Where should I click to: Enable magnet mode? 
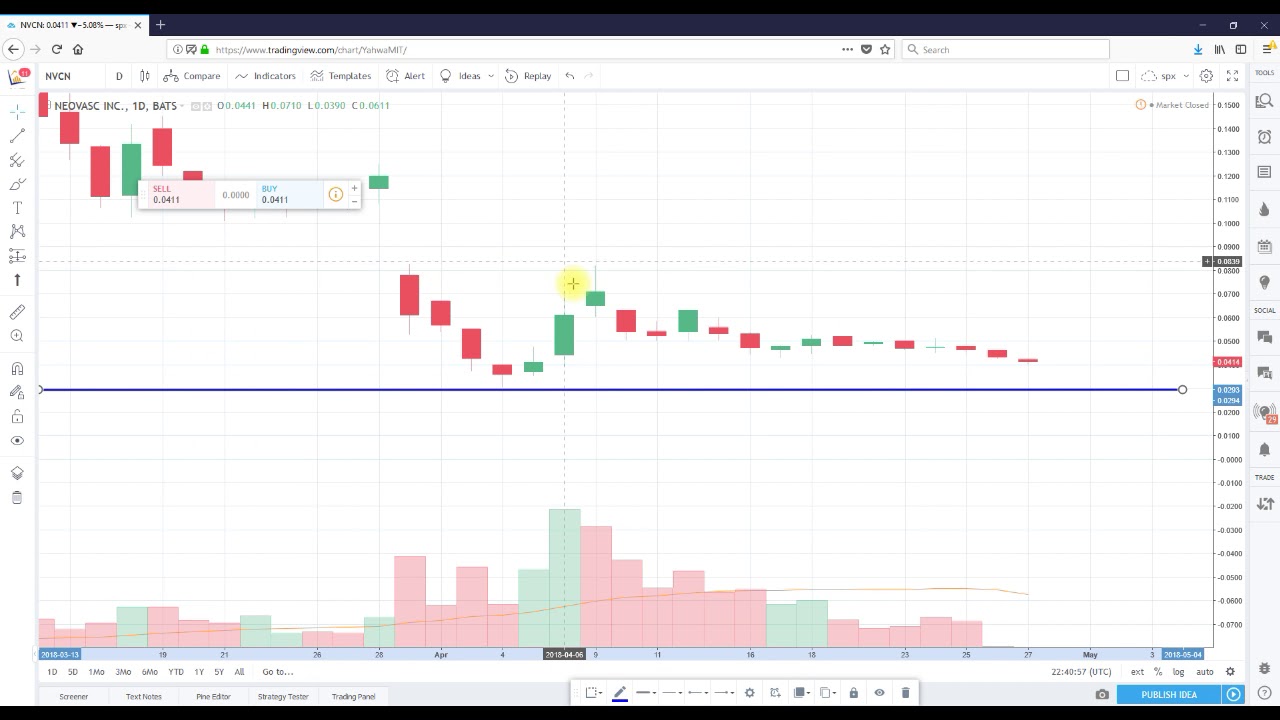(17, 369)
